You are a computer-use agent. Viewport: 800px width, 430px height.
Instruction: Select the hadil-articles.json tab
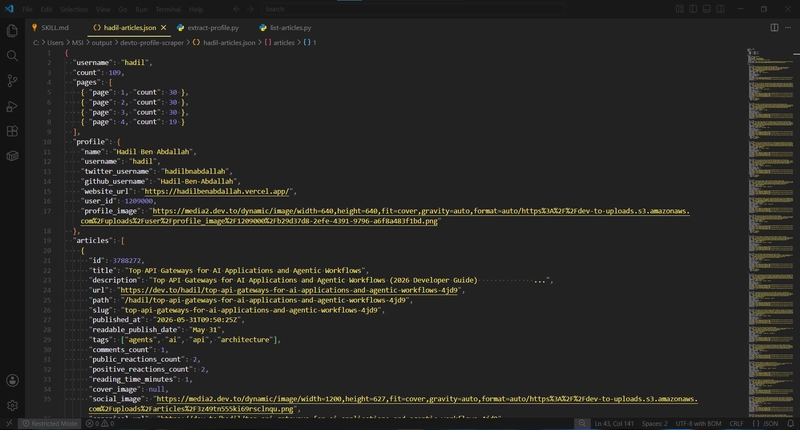tap(130, 28)
